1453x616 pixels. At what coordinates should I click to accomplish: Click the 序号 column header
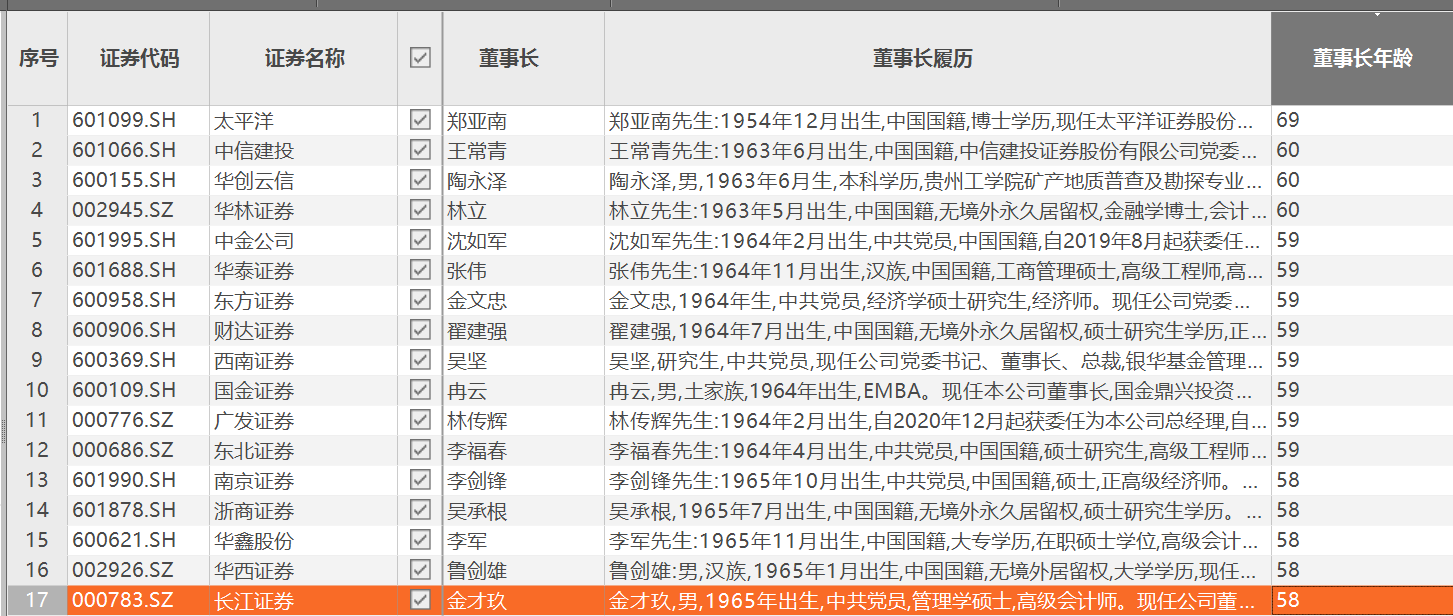pyautogui.click(x=38, y=58)
